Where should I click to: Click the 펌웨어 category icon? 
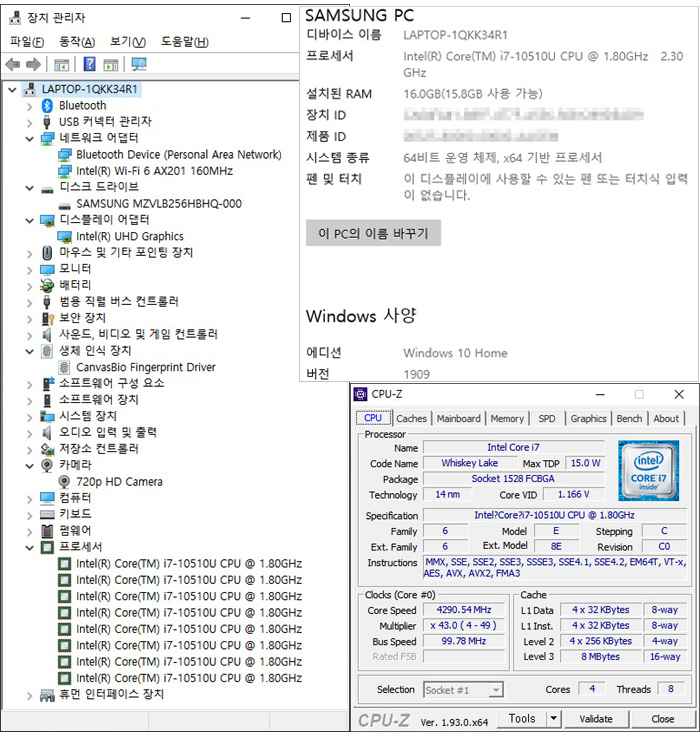point(47,531)
